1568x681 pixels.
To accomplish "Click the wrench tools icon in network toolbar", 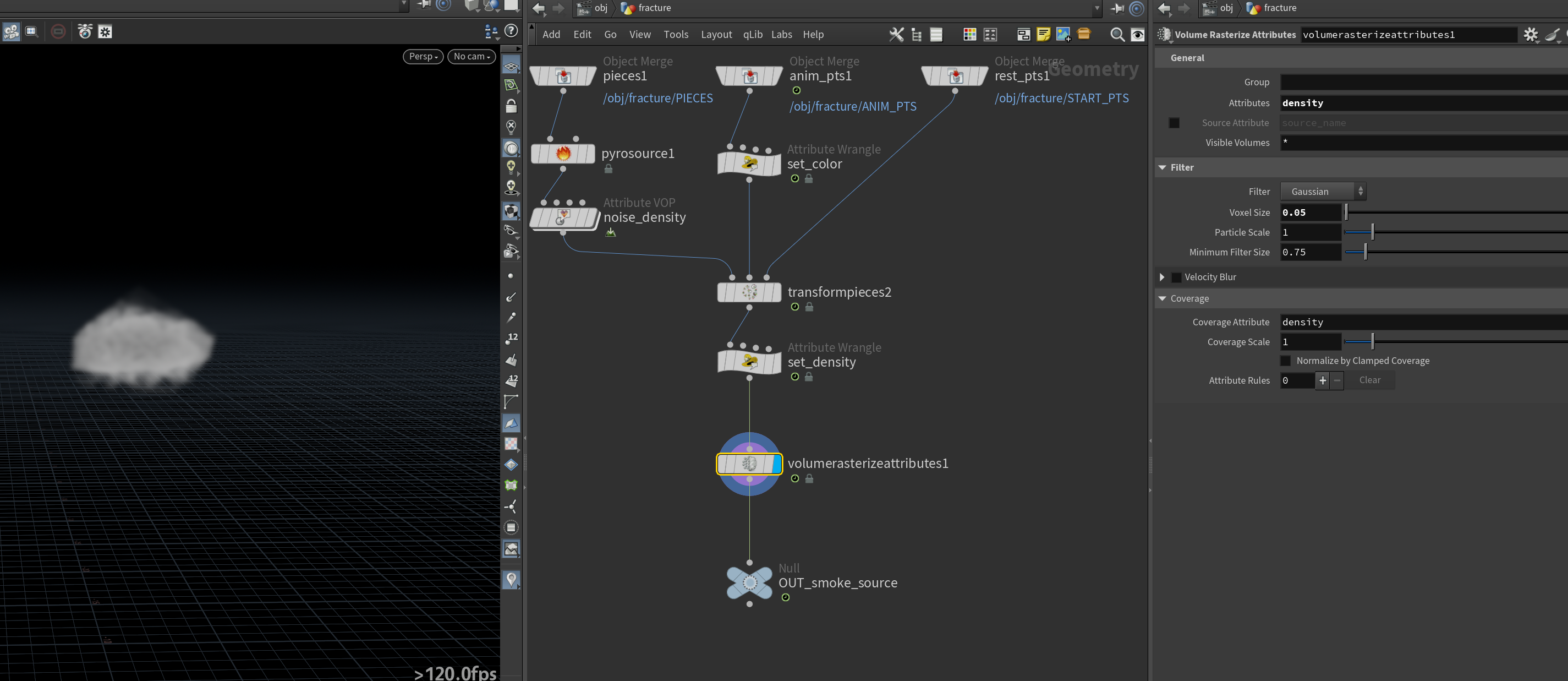I will (x=896, y=35).
